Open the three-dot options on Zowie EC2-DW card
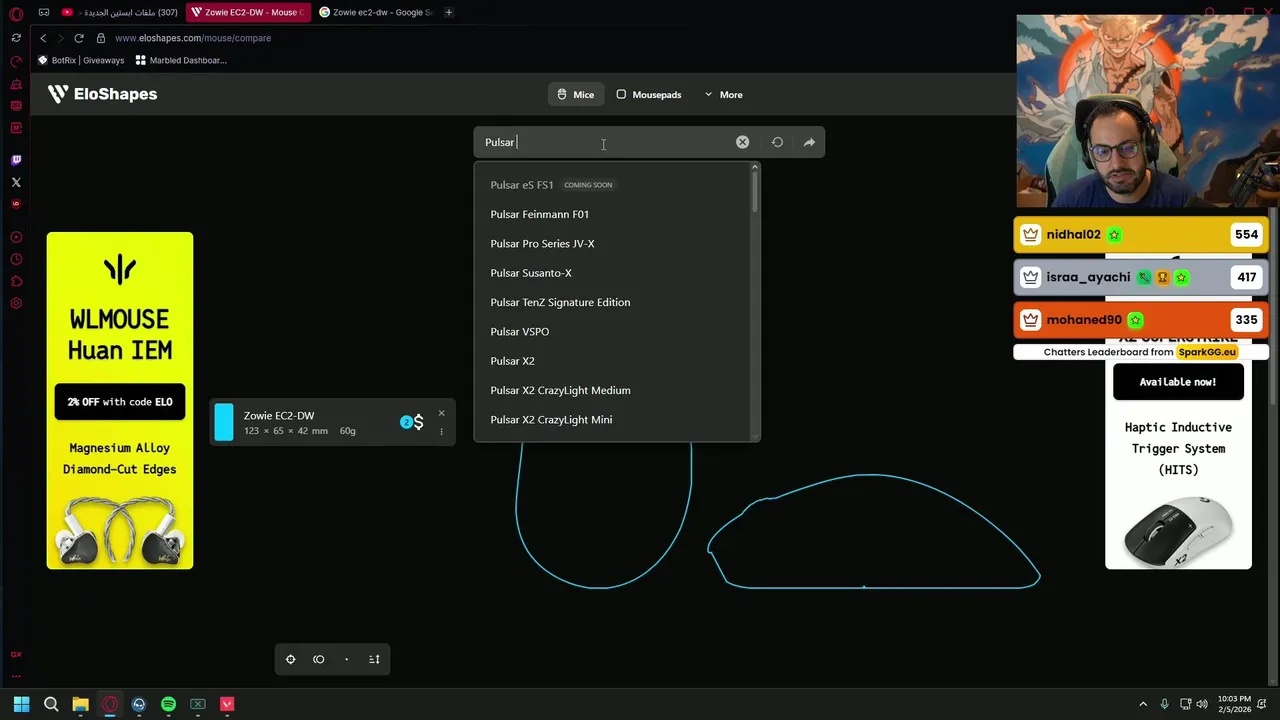 point(441,432)
